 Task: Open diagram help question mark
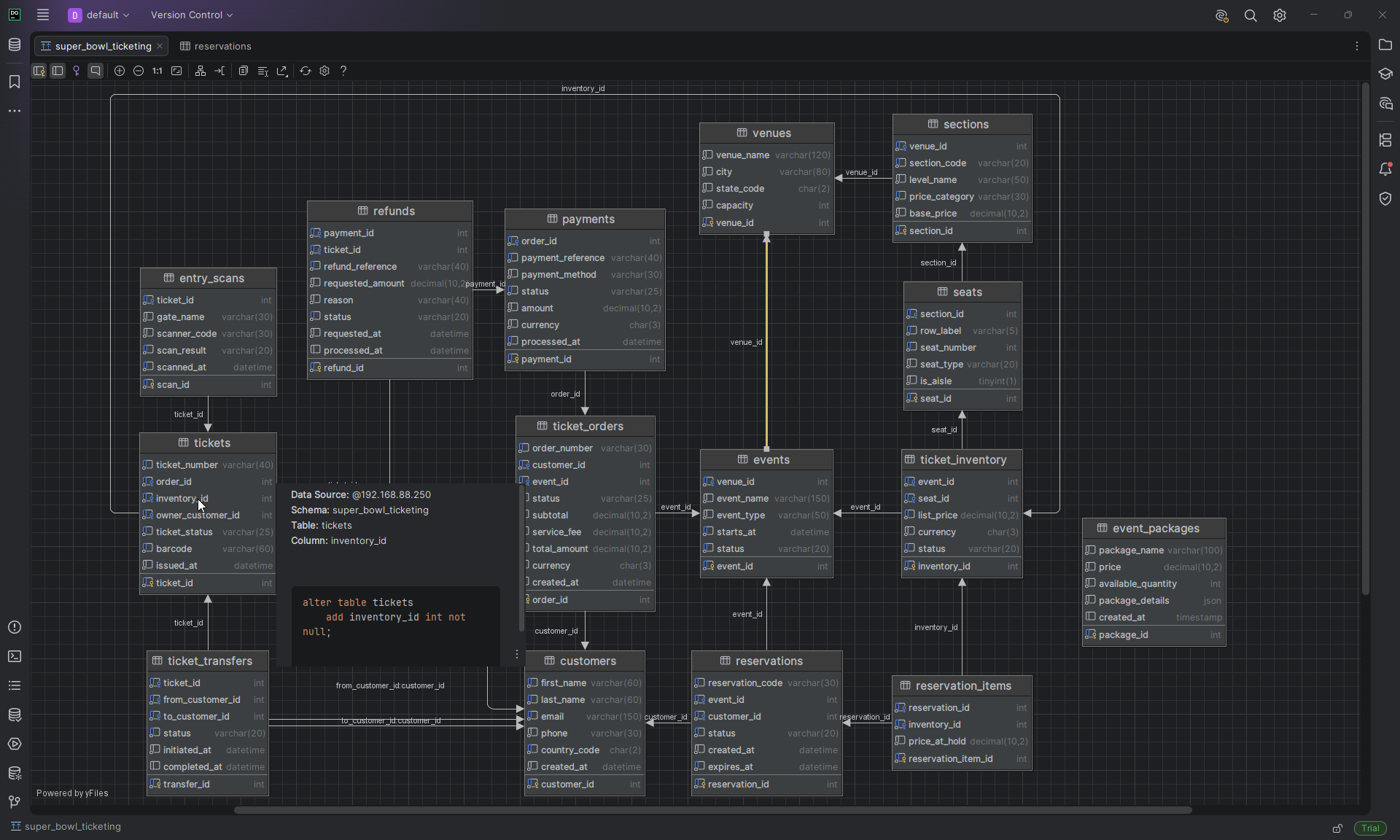click(x=343, y=71)
